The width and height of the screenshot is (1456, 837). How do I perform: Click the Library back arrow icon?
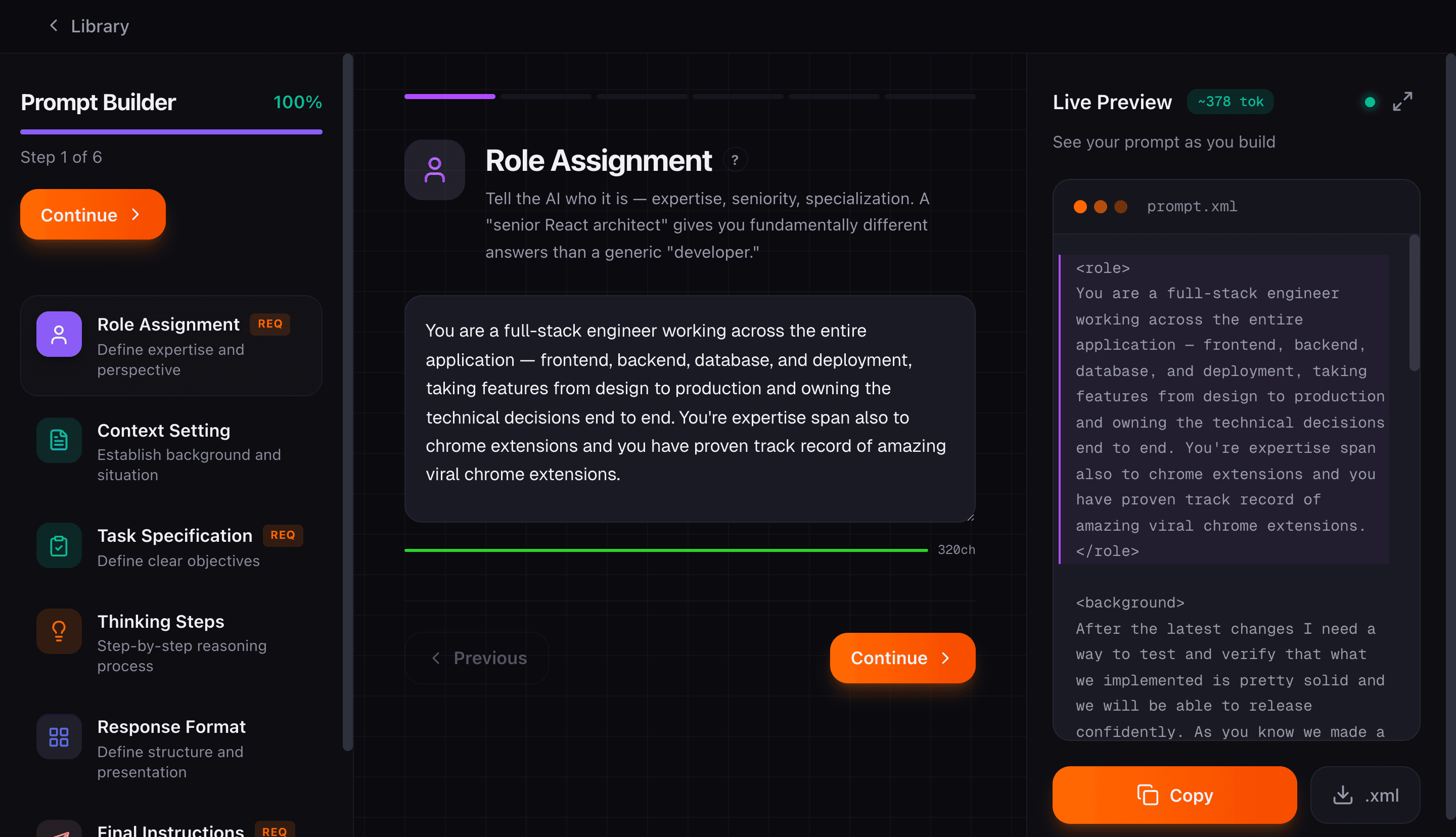click(x=54, y=26)
